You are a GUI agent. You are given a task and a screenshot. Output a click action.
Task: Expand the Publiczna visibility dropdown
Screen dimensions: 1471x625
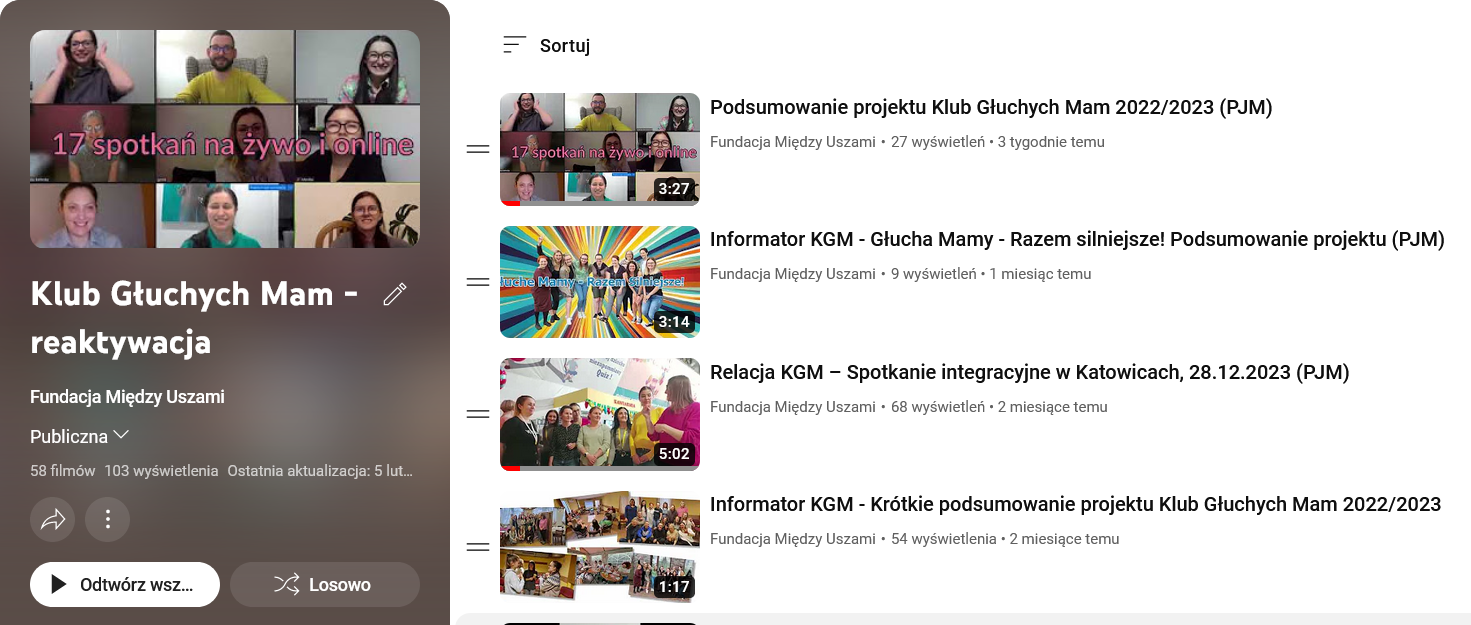80,436
